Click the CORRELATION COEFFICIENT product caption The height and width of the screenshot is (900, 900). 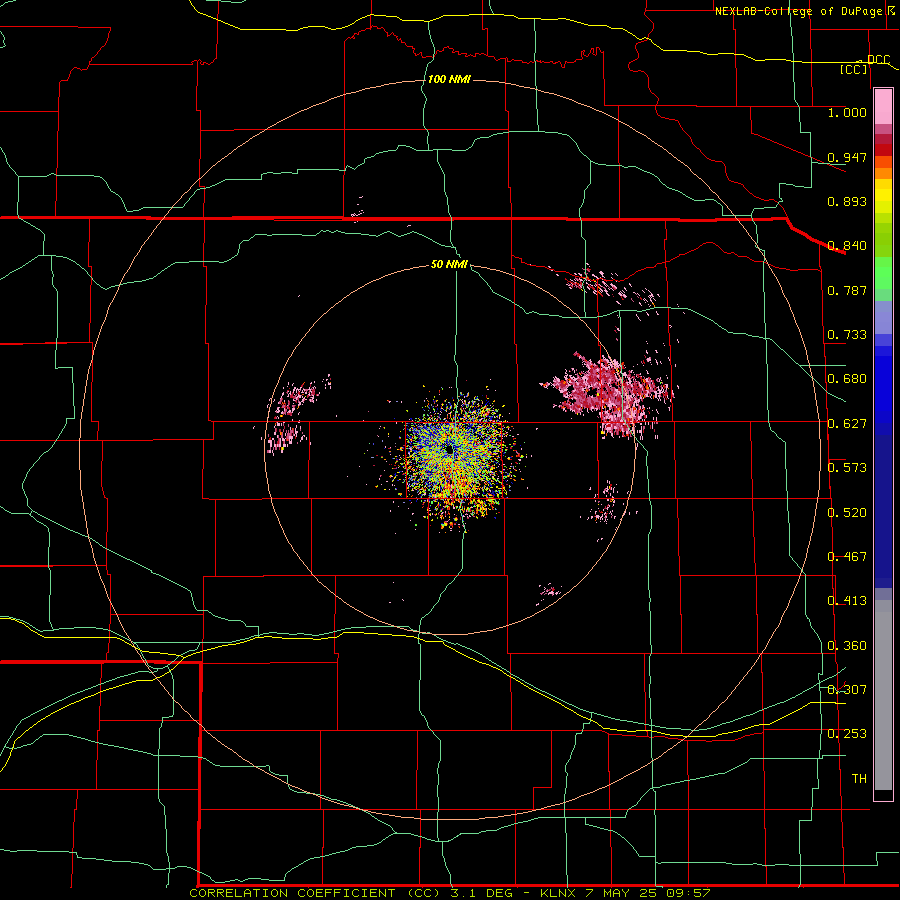point(317,893)
